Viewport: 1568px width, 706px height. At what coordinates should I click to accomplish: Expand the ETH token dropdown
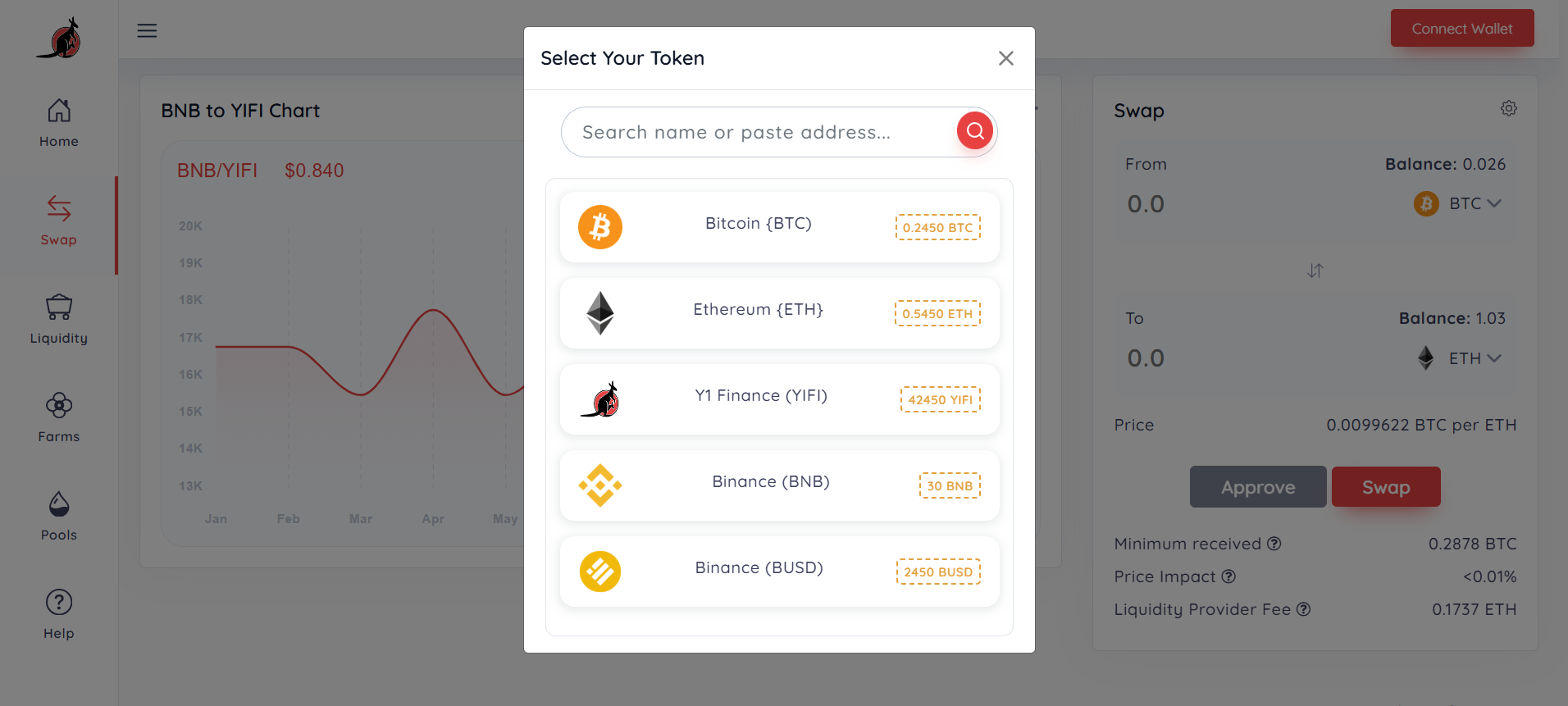coord(1473,358)
